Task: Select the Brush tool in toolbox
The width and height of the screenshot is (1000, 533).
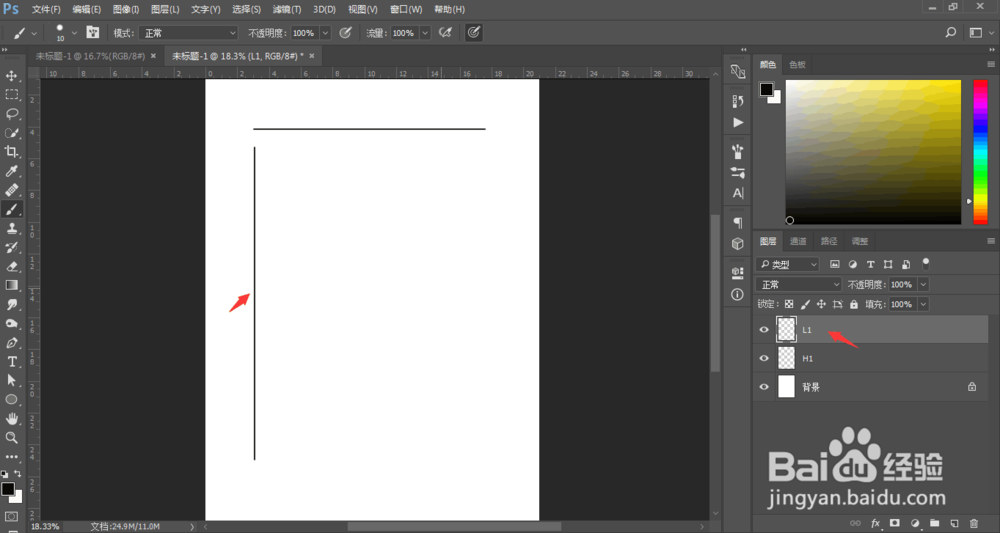Action: [11, 209]
